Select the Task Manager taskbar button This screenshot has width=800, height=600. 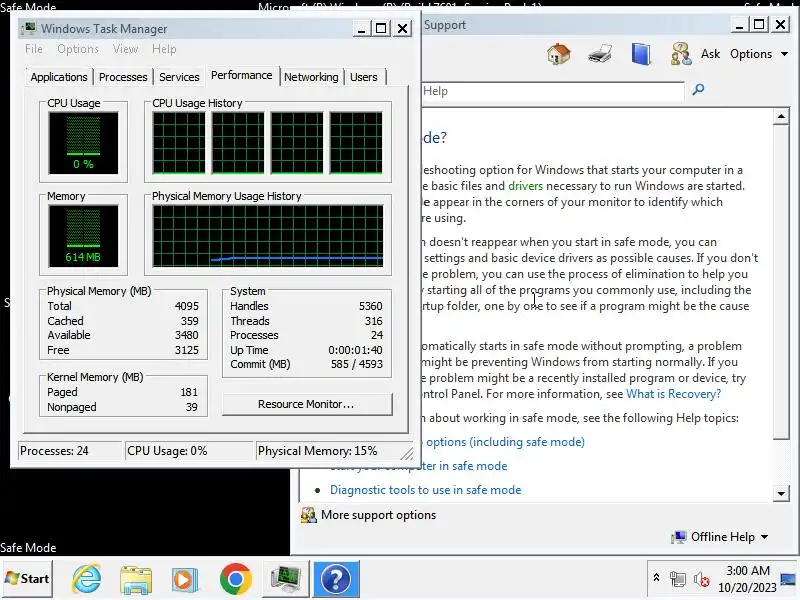coord(286,579)
